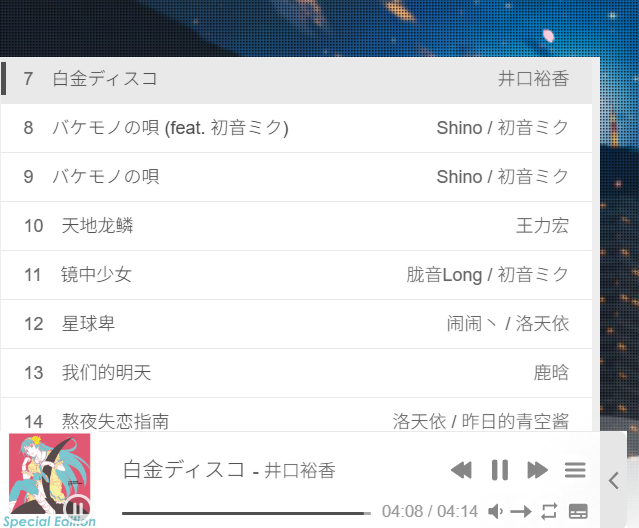Toggle the repeat loop mode
639x528 pixels.
(549, 511)
